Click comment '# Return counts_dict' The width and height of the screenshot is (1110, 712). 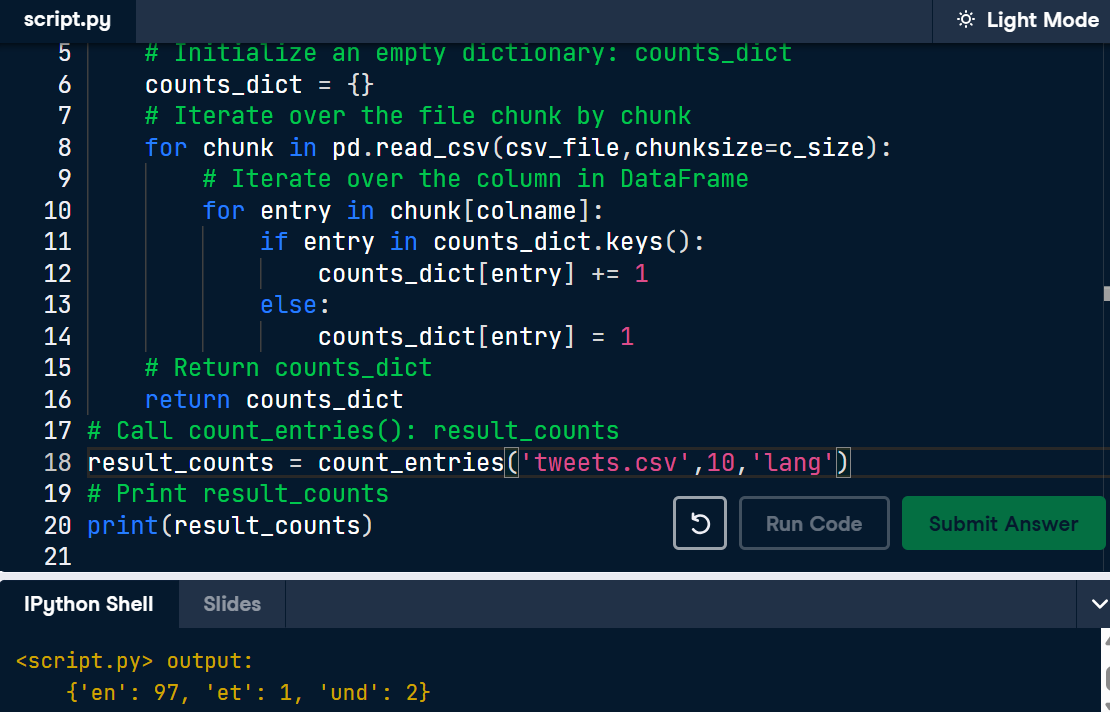[288, 368]
